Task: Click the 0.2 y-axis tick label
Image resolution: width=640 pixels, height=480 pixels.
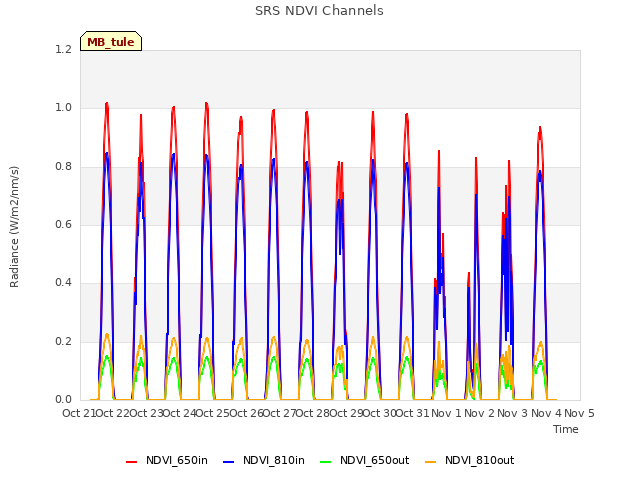Action: (x=63, y=341)
